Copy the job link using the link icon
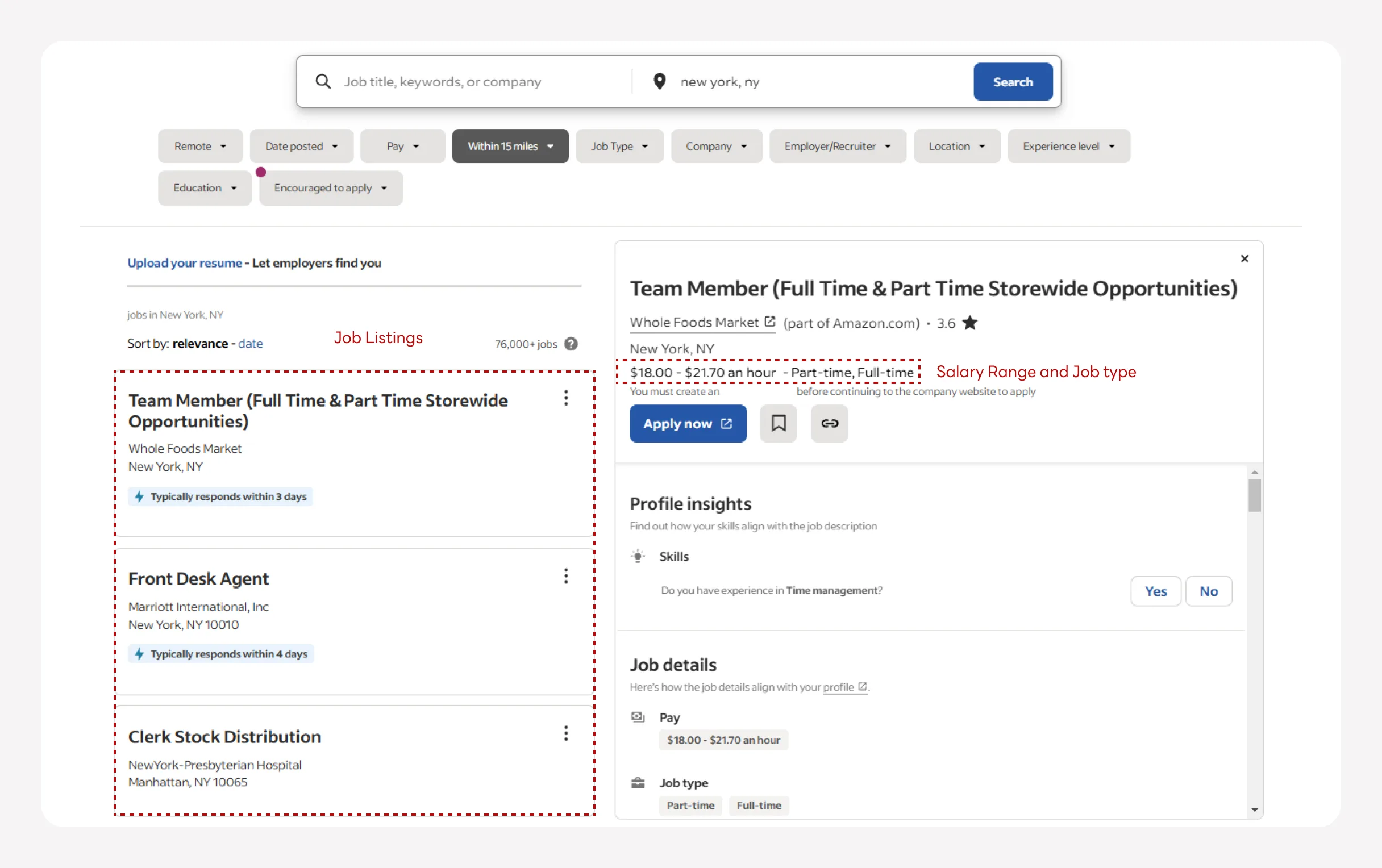1382x868 pixels. (x=829, y=423)
